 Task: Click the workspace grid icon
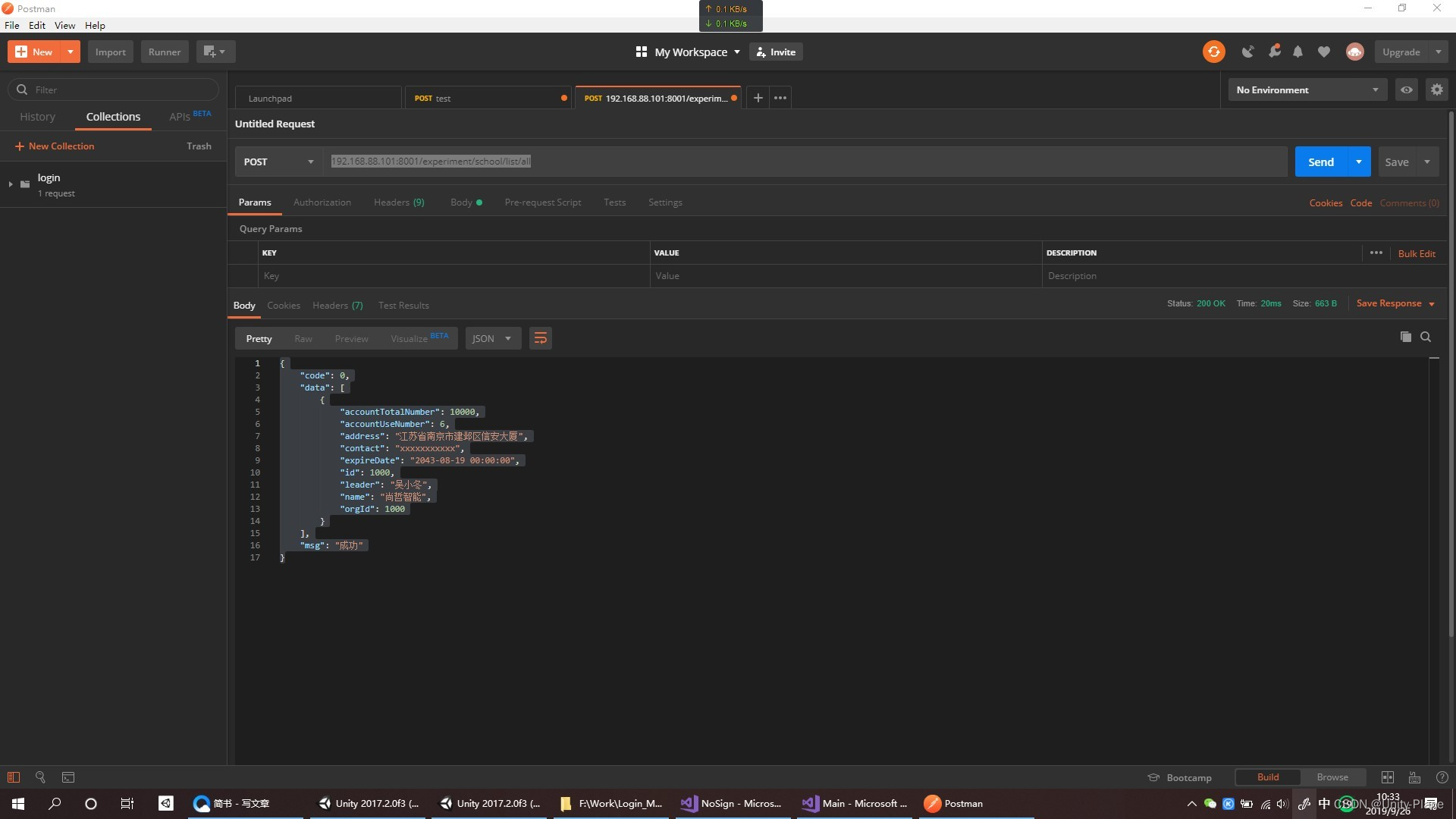click(x=642, y=52)
